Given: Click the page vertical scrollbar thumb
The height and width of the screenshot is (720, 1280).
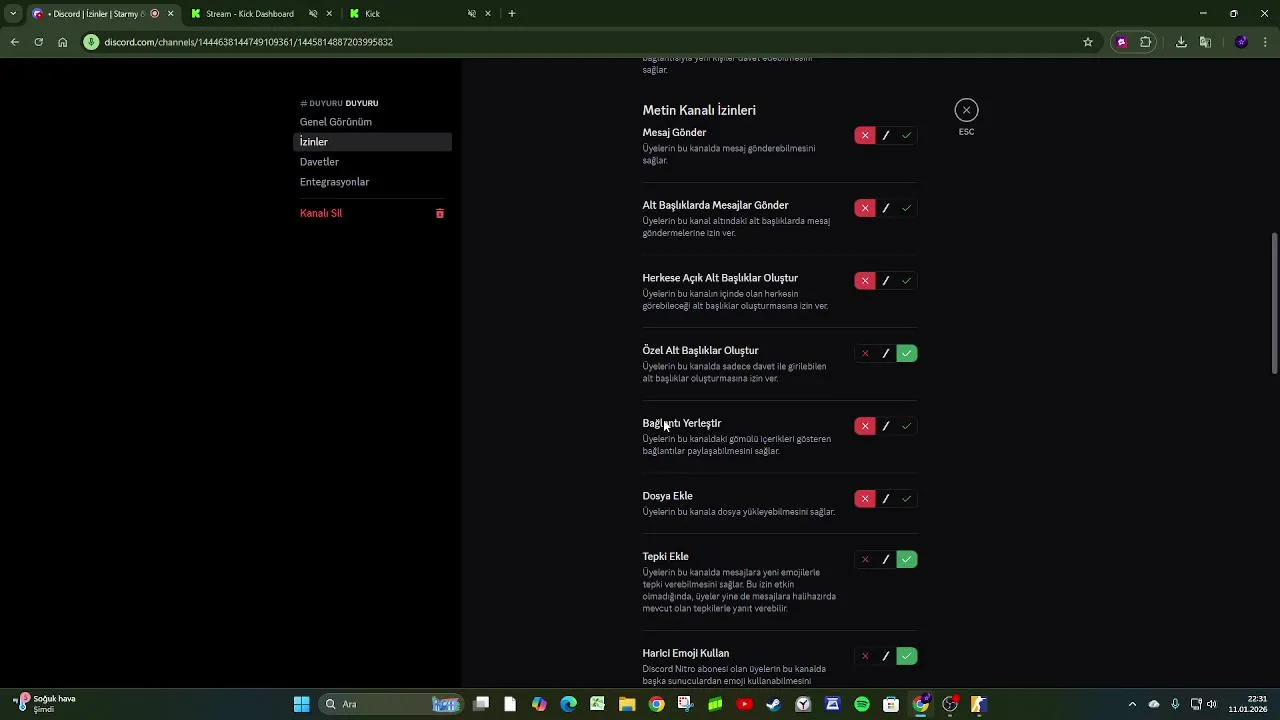Looking at the screenshot, I should click(1274, 304).
